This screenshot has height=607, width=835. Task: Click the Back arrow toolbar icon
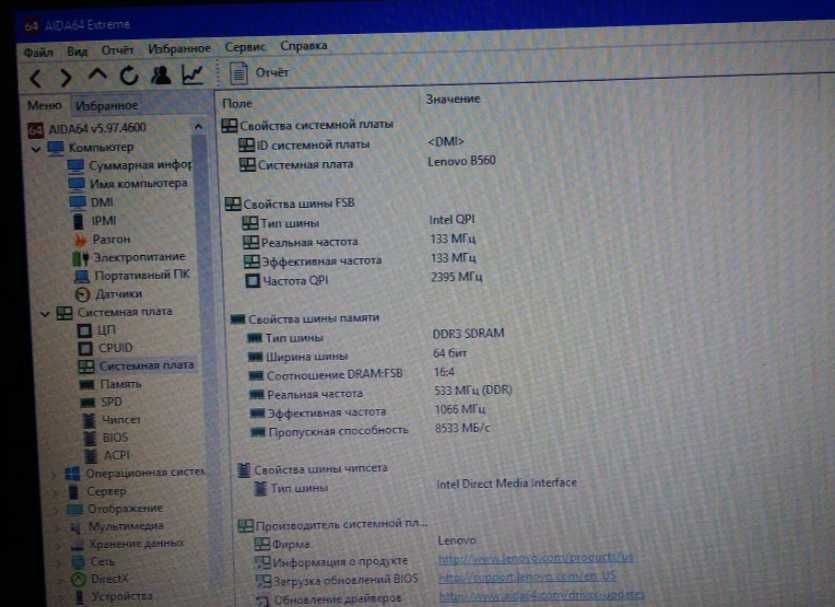coord(36,78)
